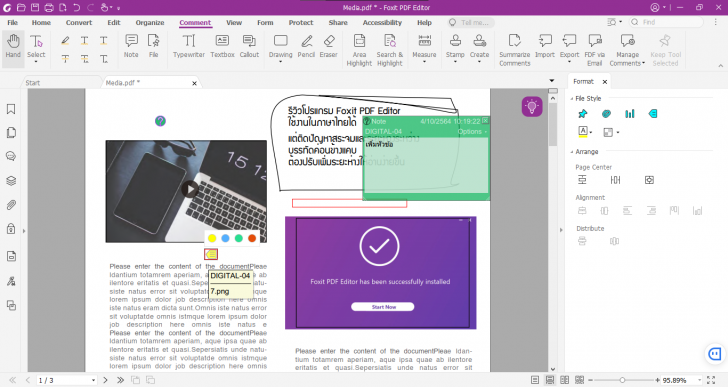Enable facing pages view mode
Image resolution: width=728 pixels, height=387 pixels.
[565, 380]
